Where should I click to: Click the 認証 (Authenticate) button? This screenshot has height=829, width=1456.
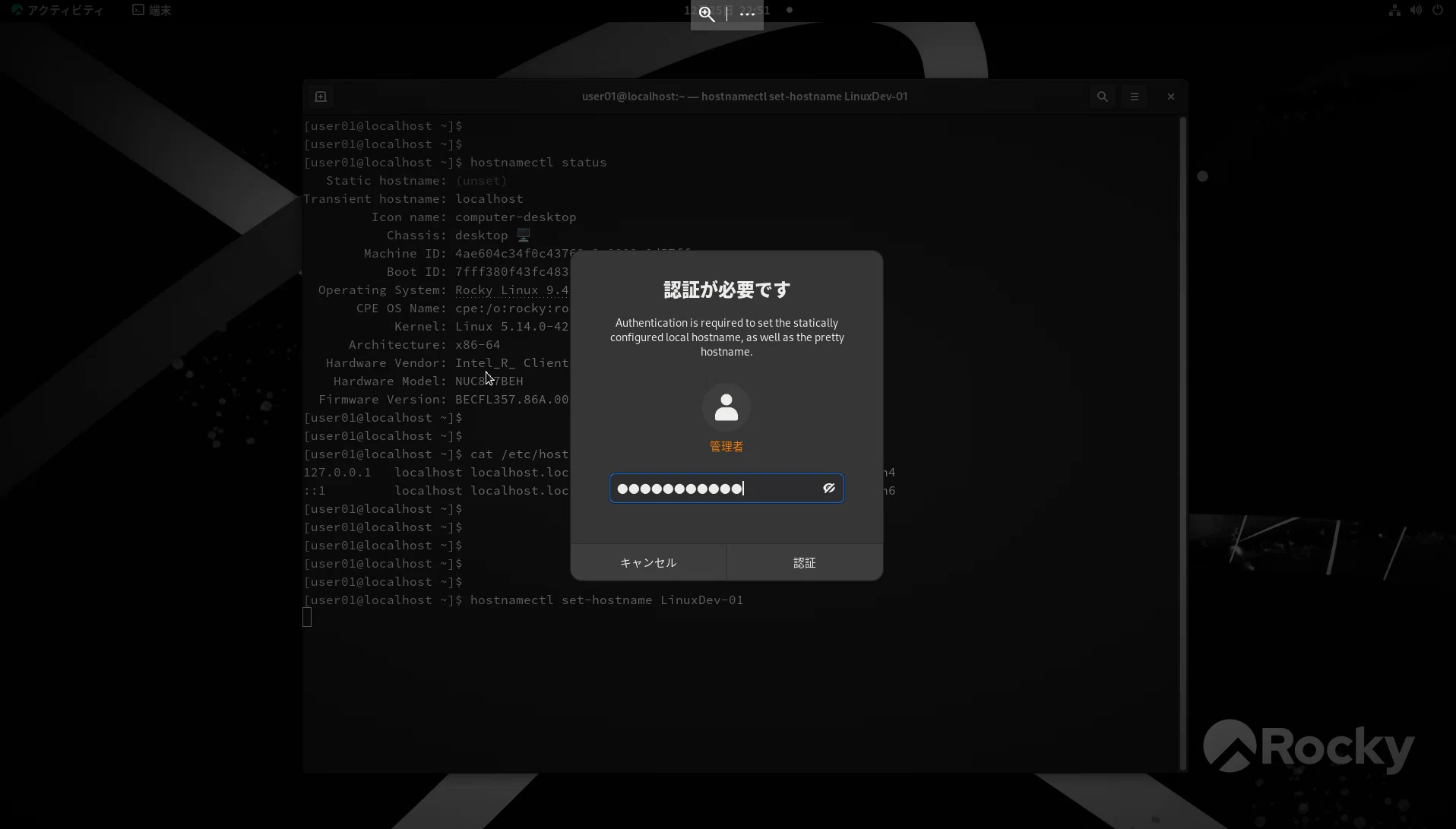805,562
